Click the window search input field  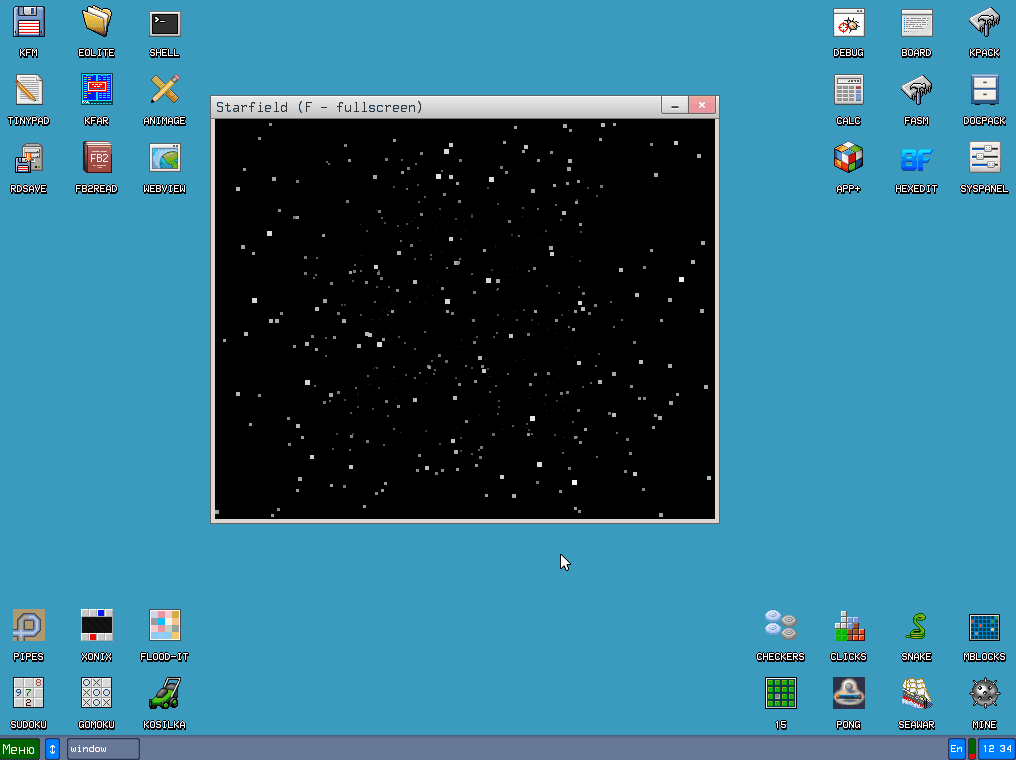tap(102, 748)
